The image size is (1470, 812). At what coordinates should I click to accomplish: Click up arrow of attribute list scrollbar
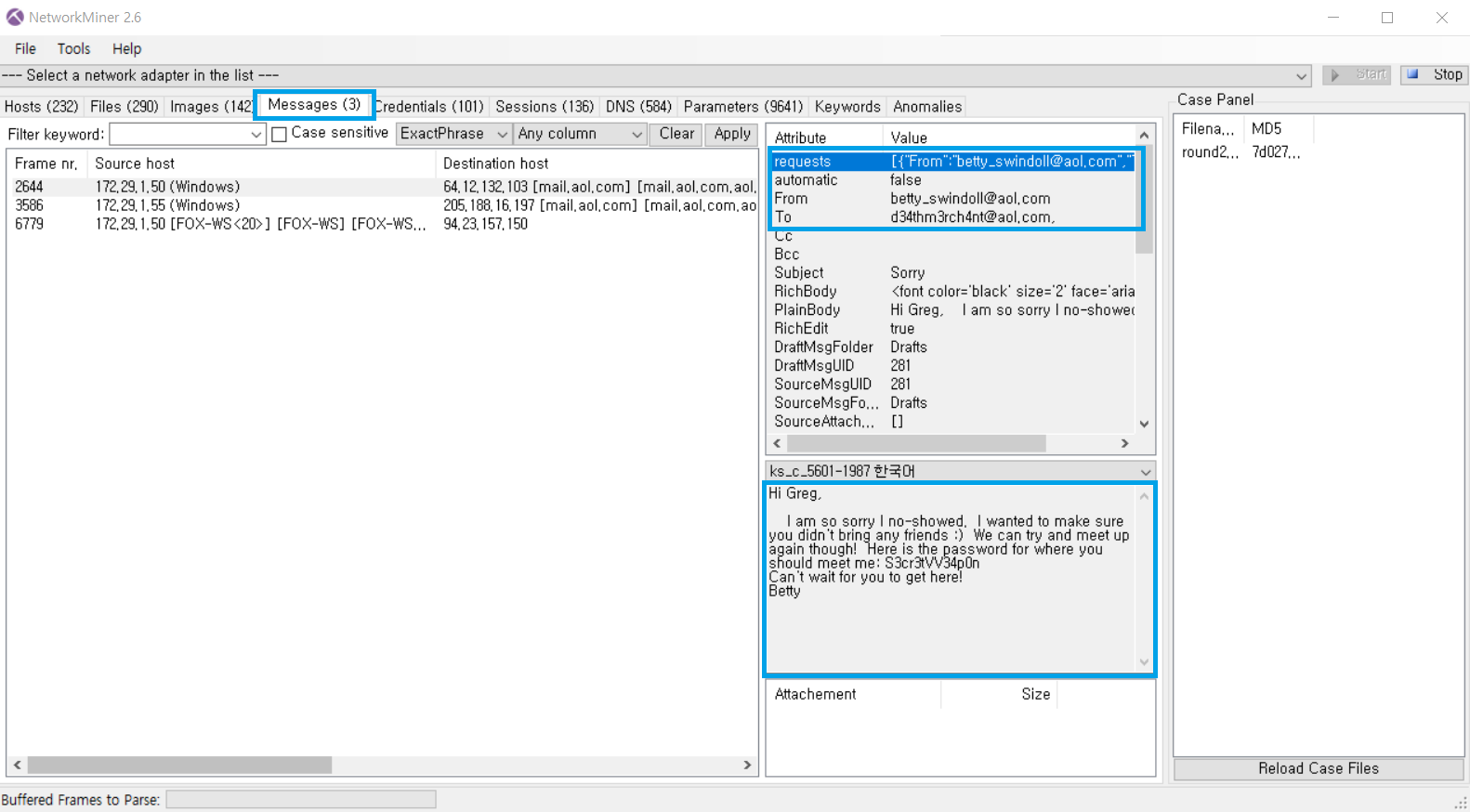tap(1144, 136)
